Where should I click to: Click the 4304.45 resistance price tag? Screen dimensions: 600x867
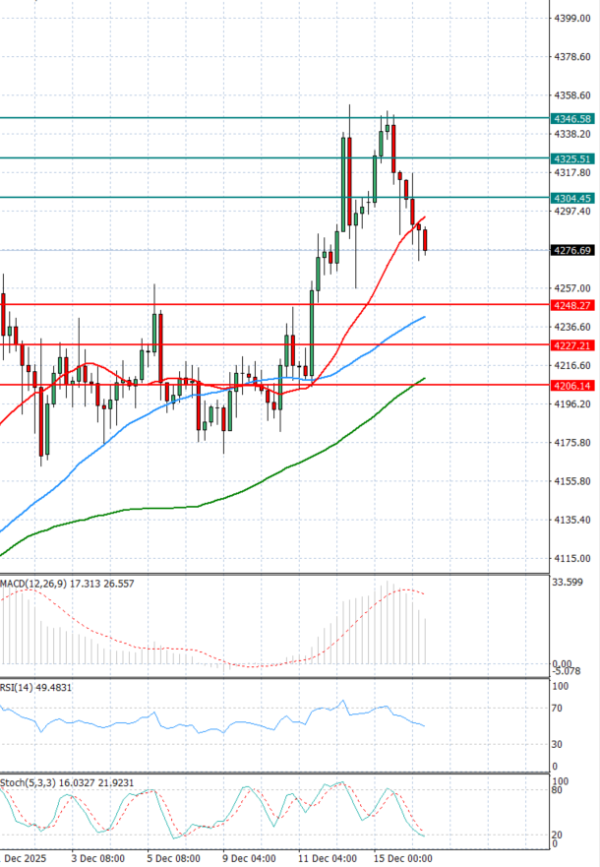point(572,198)
